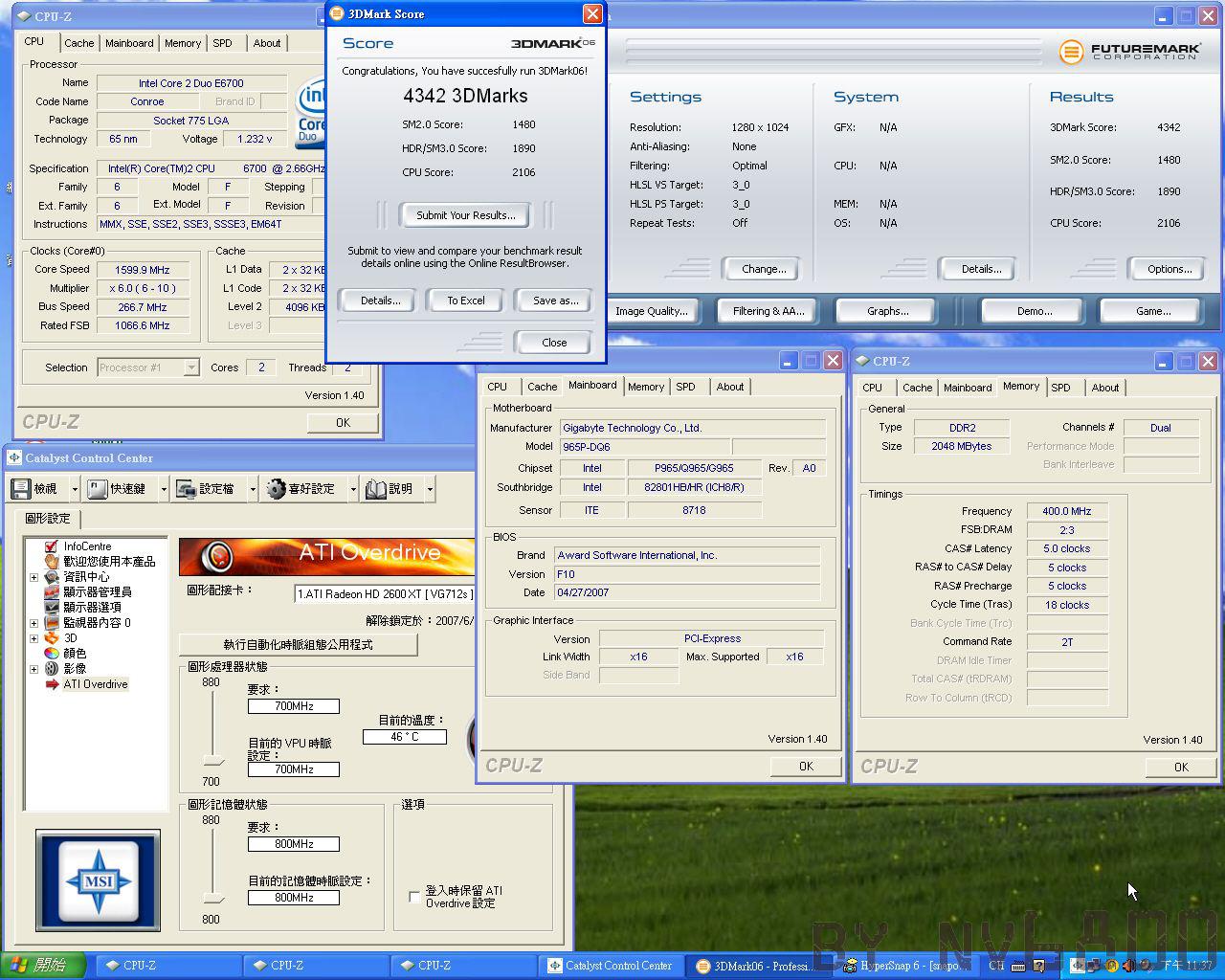The width and height of the screenshot is (1225, 980).
Task: Open SPD tab in Memory CPU-Z window
Action: (x=1060, y=388)
